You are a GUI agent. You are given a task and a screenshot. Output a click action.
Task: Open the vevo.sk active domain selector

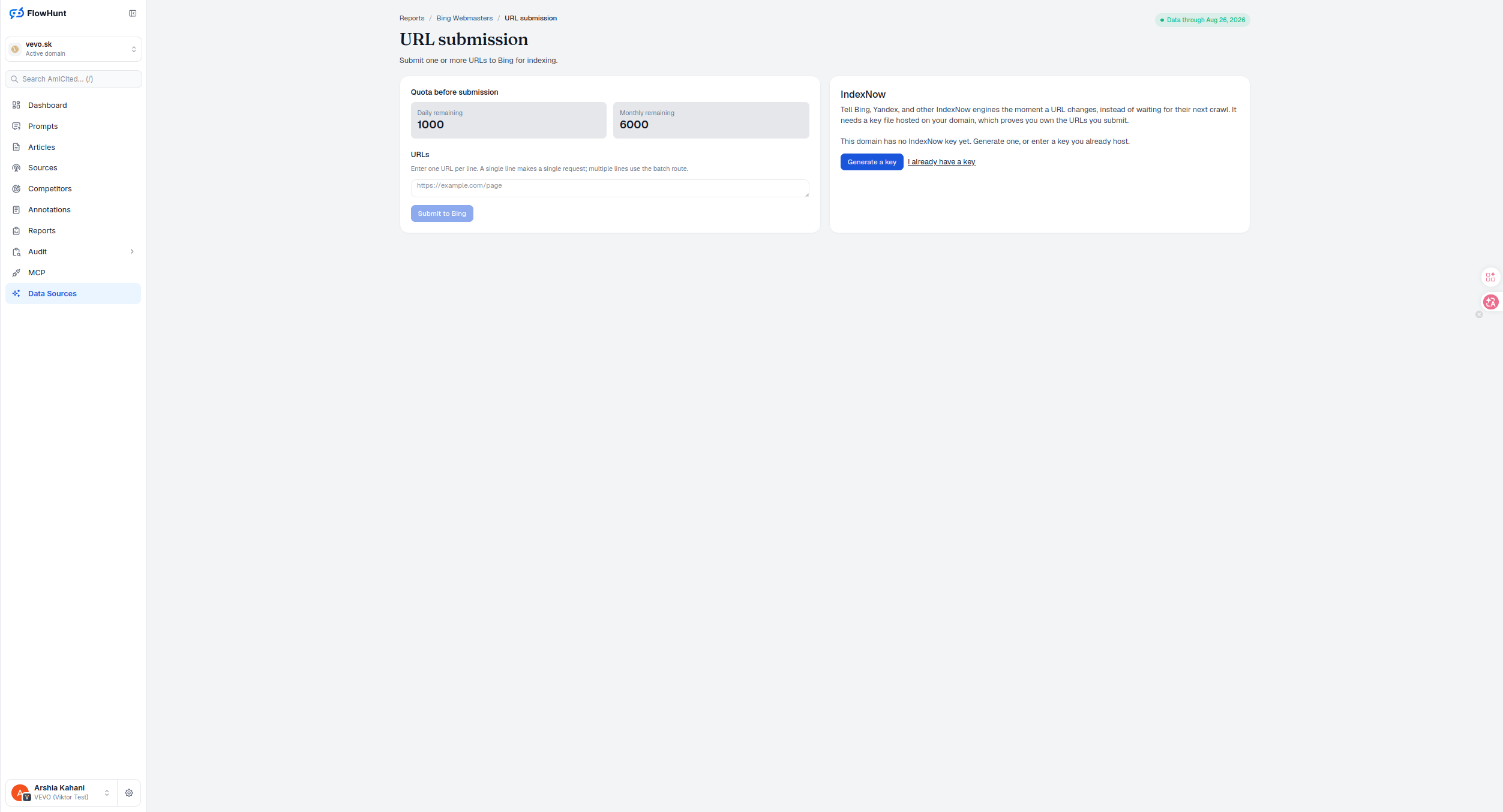(x=73, y=49)
